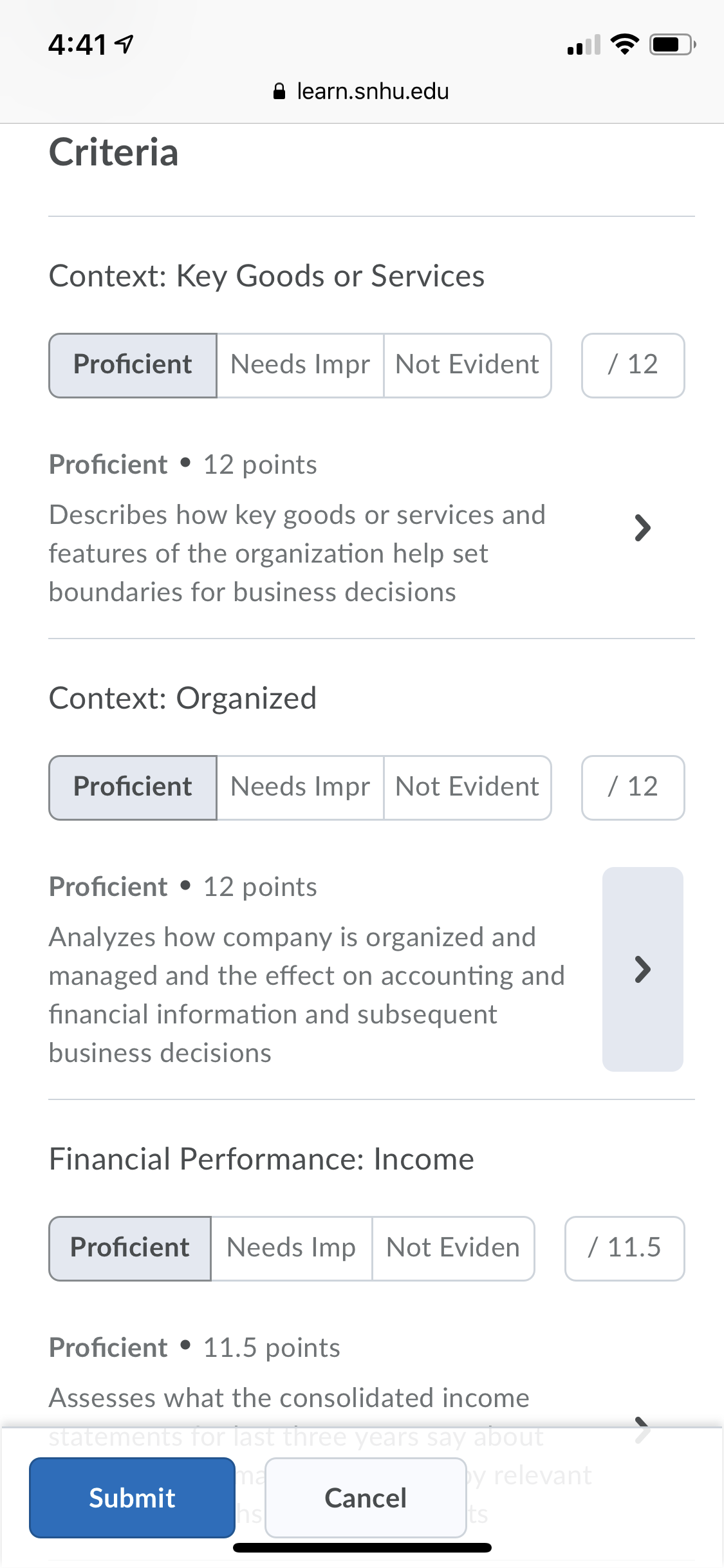
Task: Choose Needs Improvement for Context: Organized
Action: click(301, 788)
